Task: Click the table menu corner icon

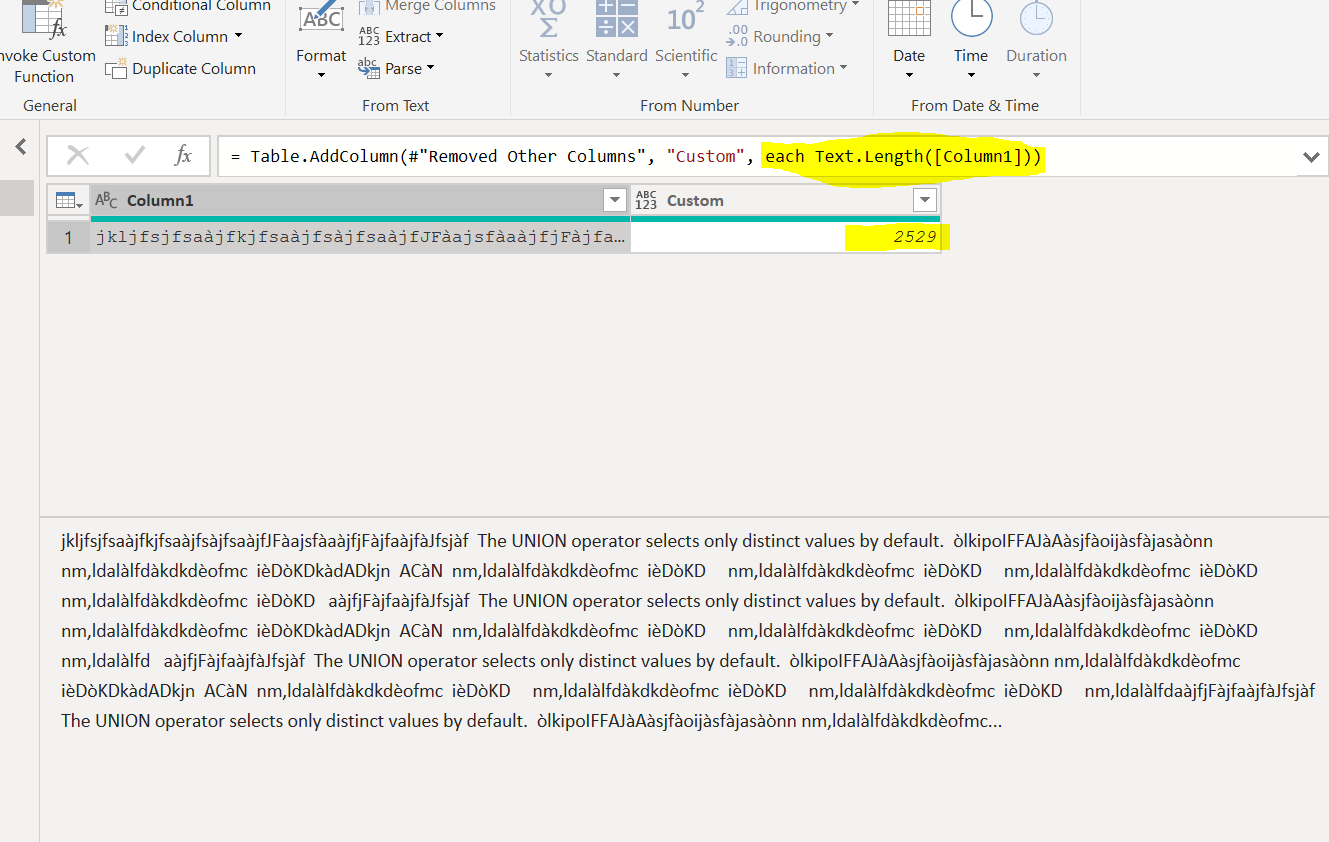Action: tap(68, 201)
